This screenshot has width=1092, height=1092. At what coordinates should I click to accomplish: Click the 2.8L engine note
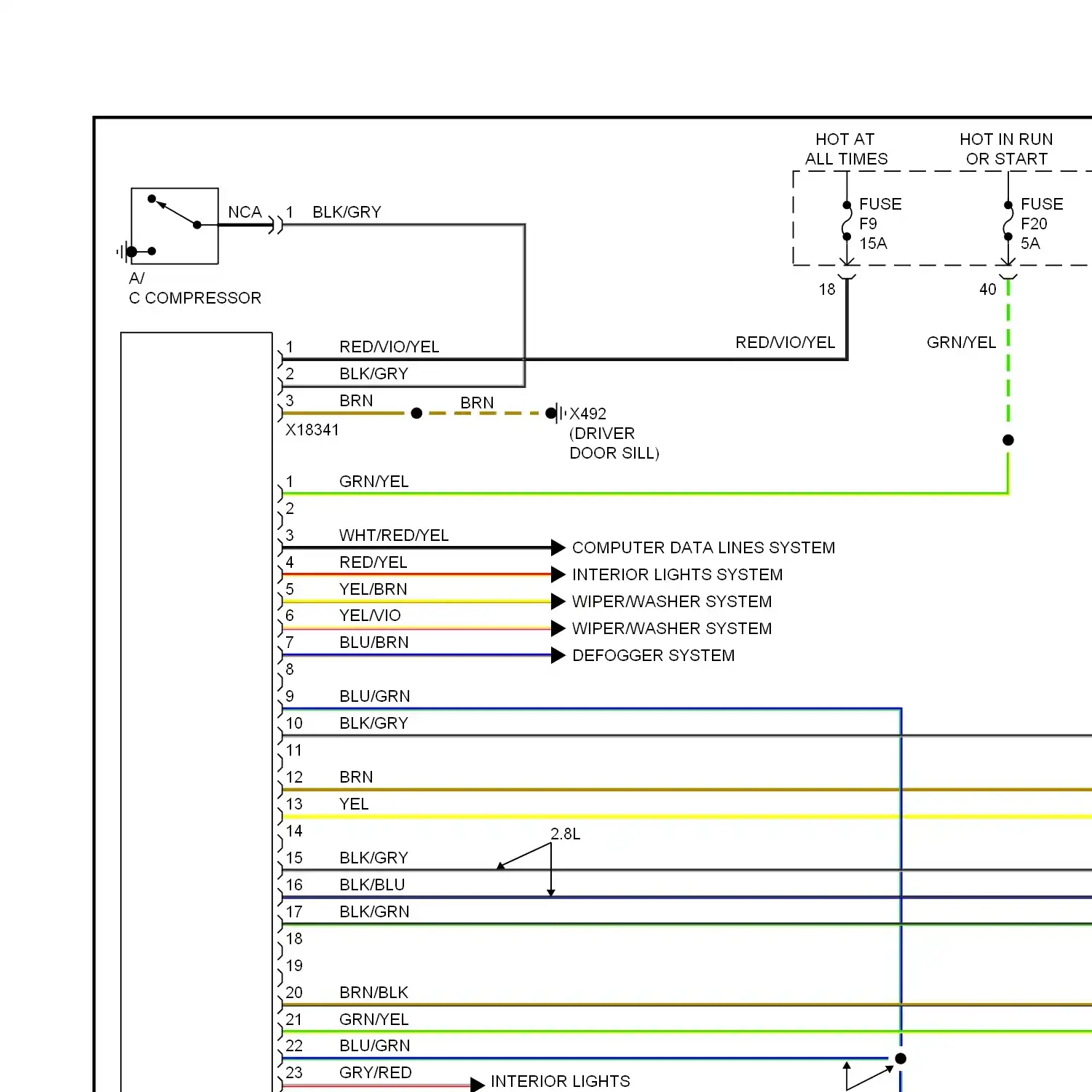tap(566, 834)
